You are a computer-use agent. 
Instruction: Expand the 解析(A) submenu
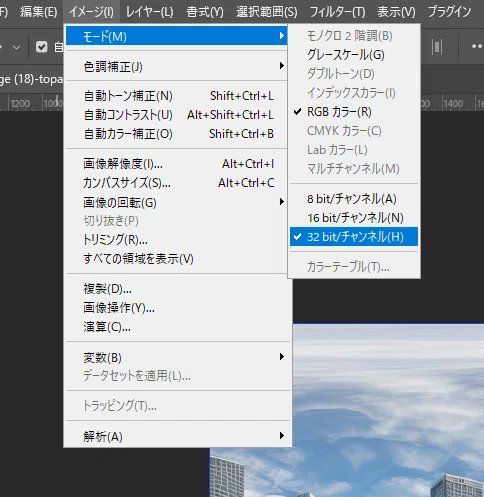(178, 436)
